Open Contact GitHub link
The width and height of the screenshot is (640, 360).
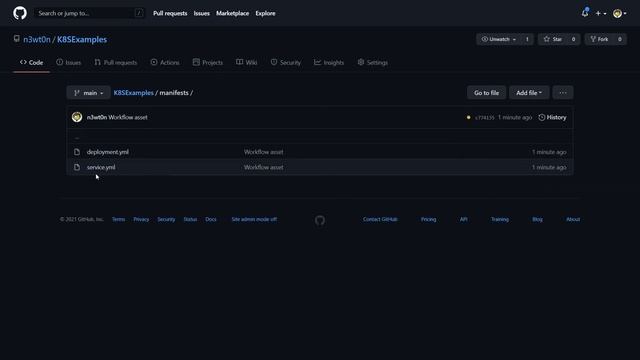tap(380, 219)
